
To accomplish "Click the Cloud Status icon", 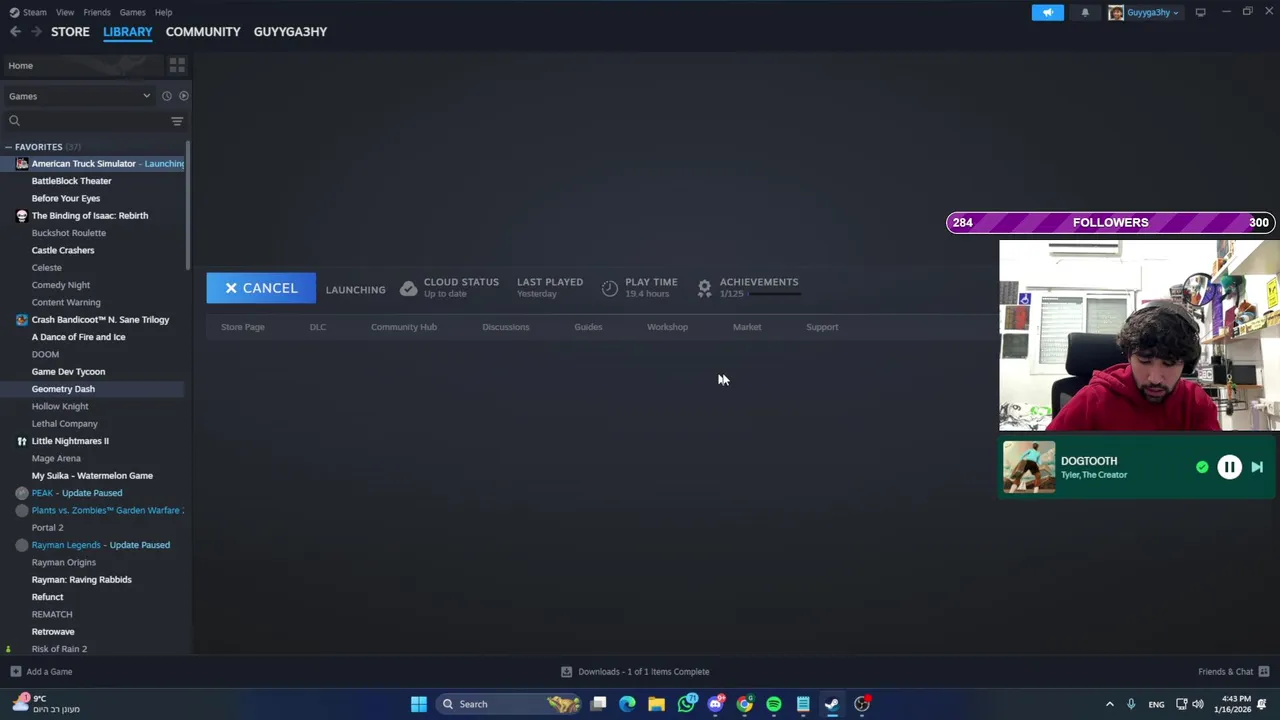I will [x=408, y=288].
